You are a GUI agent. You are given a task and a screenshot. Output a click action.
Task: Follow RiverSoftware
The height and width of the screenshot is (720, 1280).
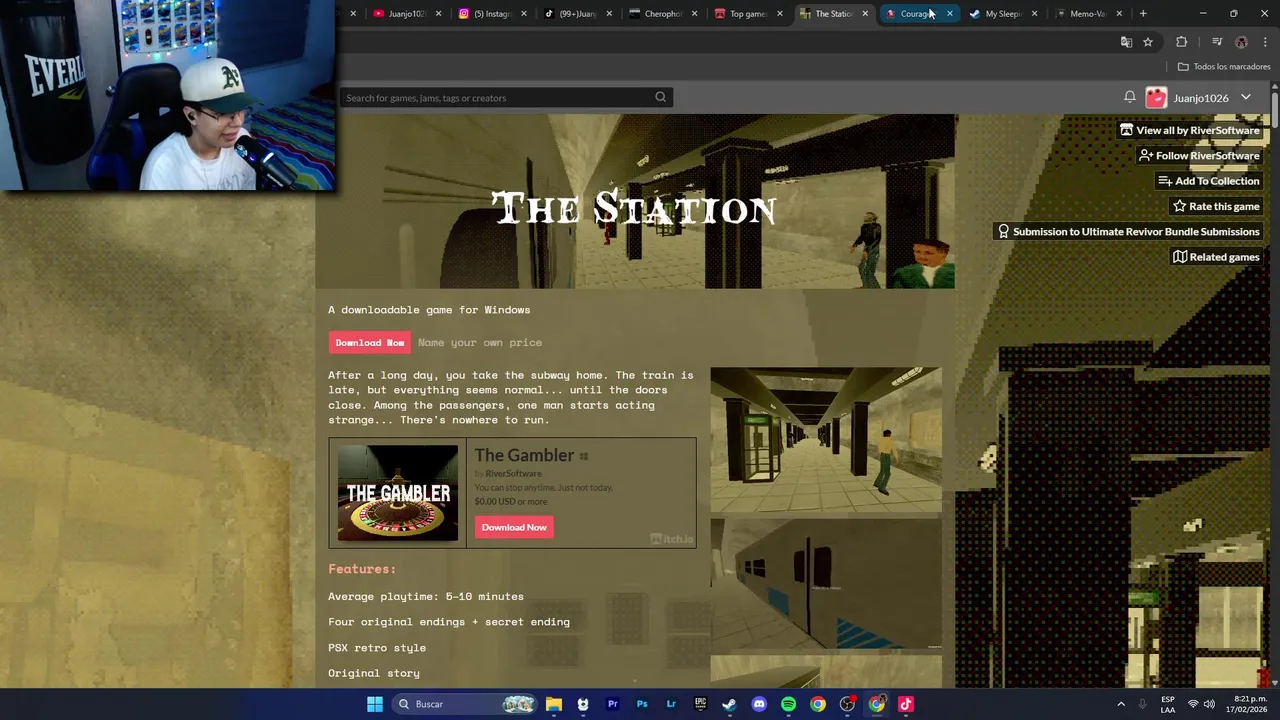pyautogui.click(x=1198, y=155)
